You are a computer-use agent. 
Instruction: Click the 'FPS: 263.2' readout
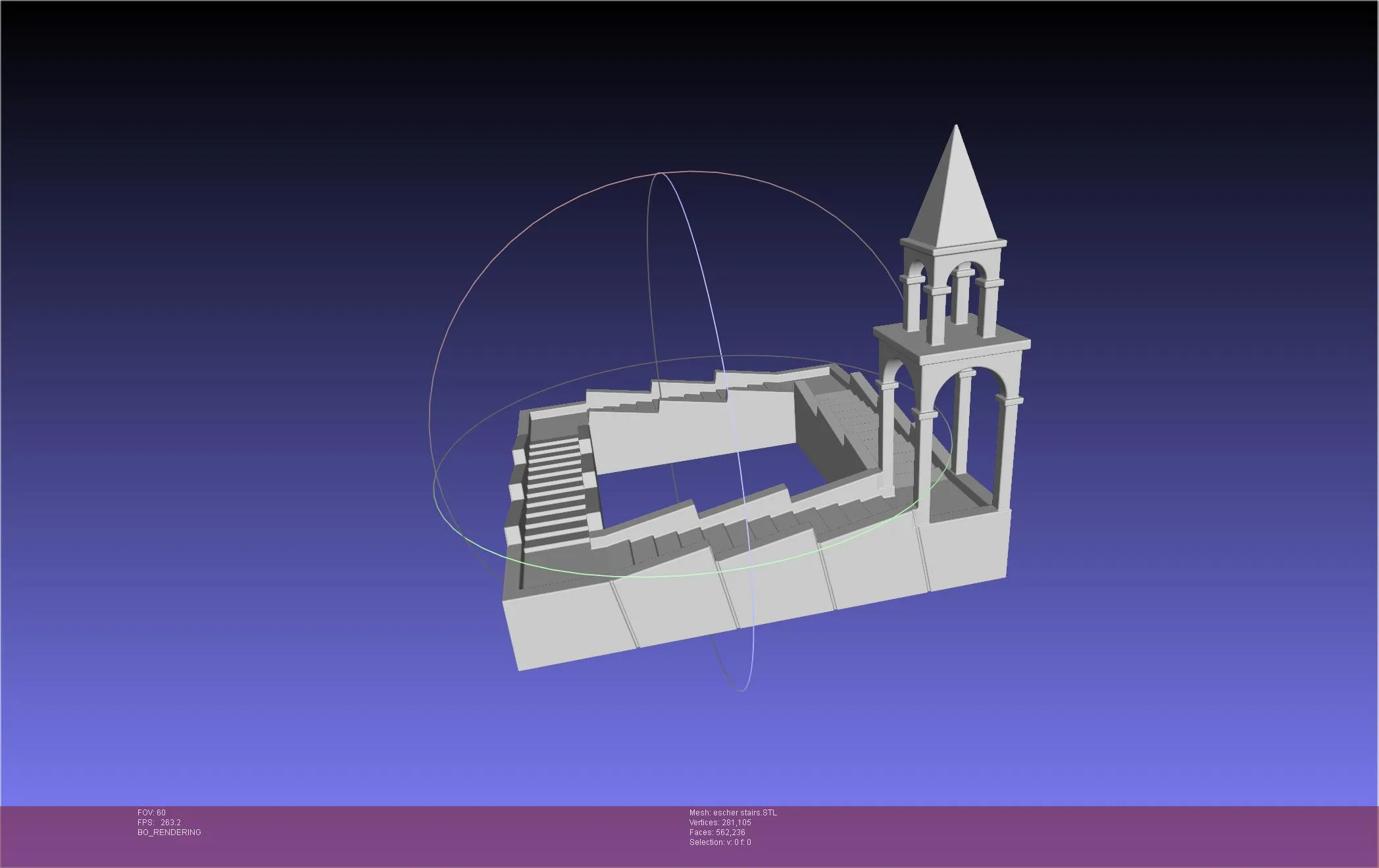click(159, 823)
